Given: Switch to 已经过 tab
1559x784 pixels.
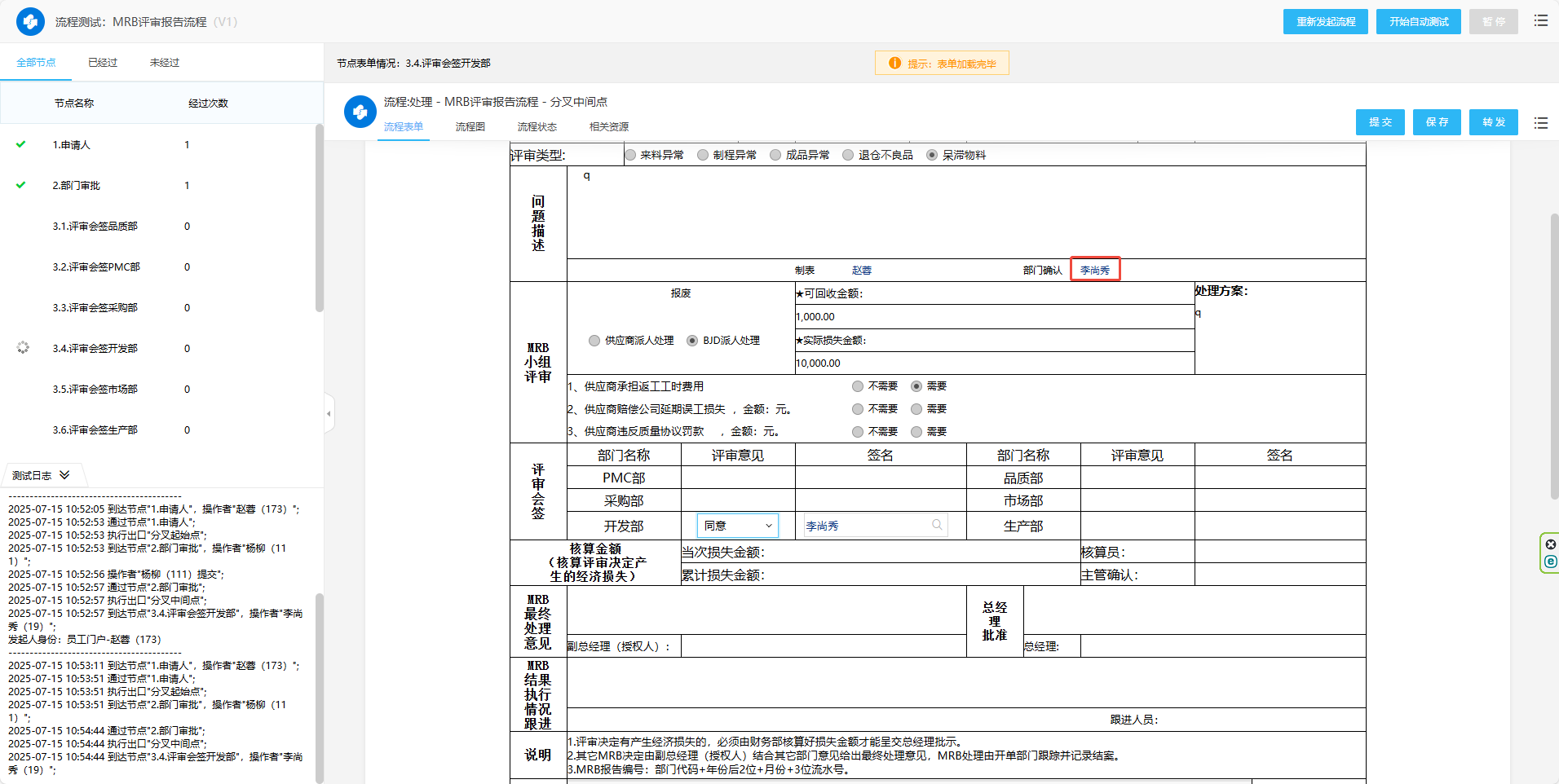Looking at the screenshot, I should (x=103, y=62).
